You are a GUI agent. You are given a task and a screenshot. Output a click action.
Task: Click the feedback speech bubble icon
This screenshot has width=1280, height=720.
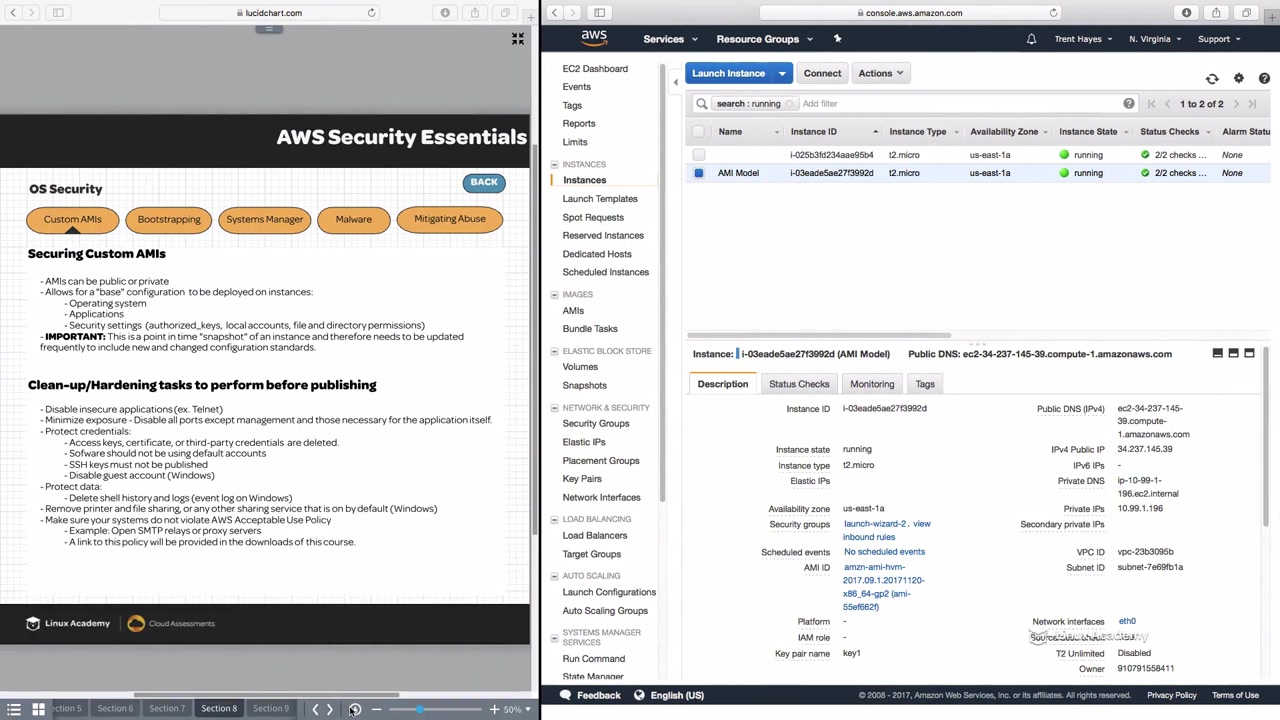[565, 695]
